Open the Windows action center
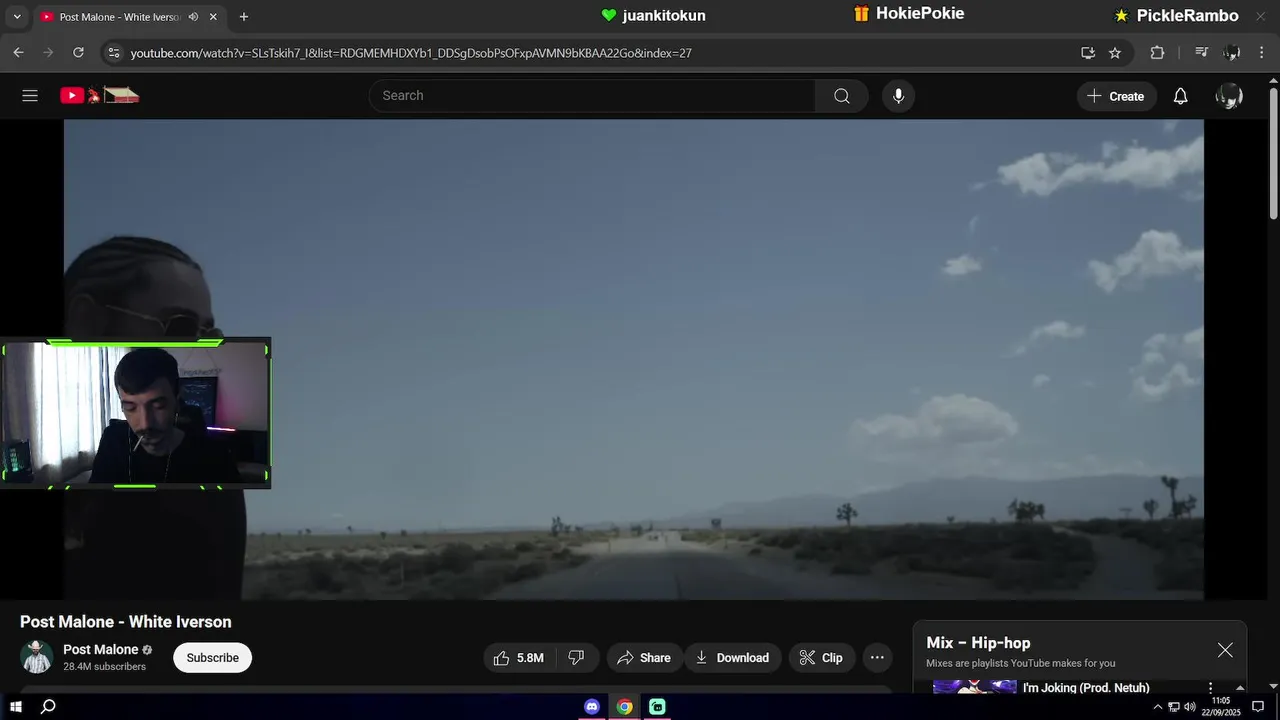 pos(1259,707)
